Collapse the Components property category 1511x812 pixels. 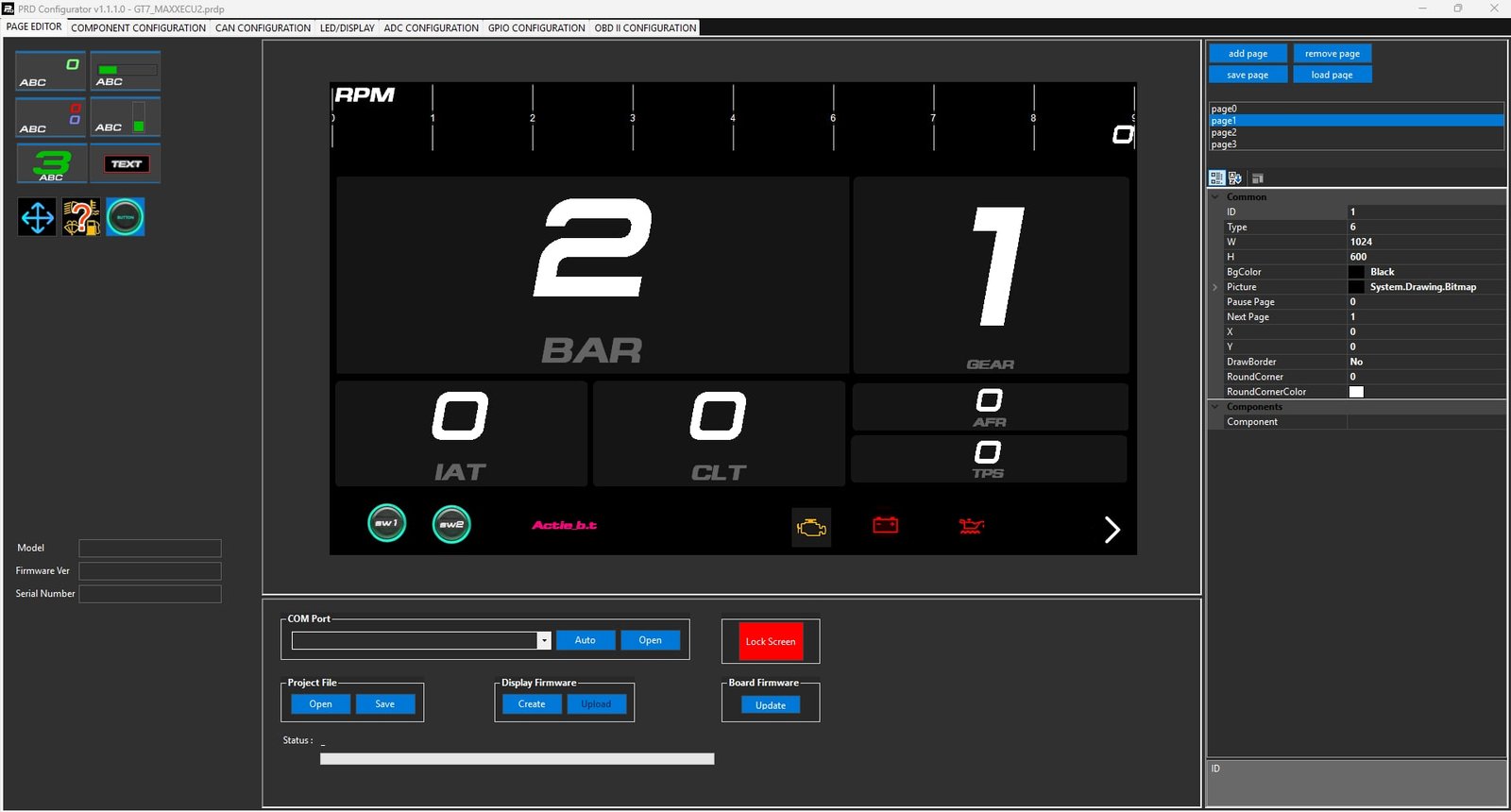pyautogui.click(x=1215, y=407)
